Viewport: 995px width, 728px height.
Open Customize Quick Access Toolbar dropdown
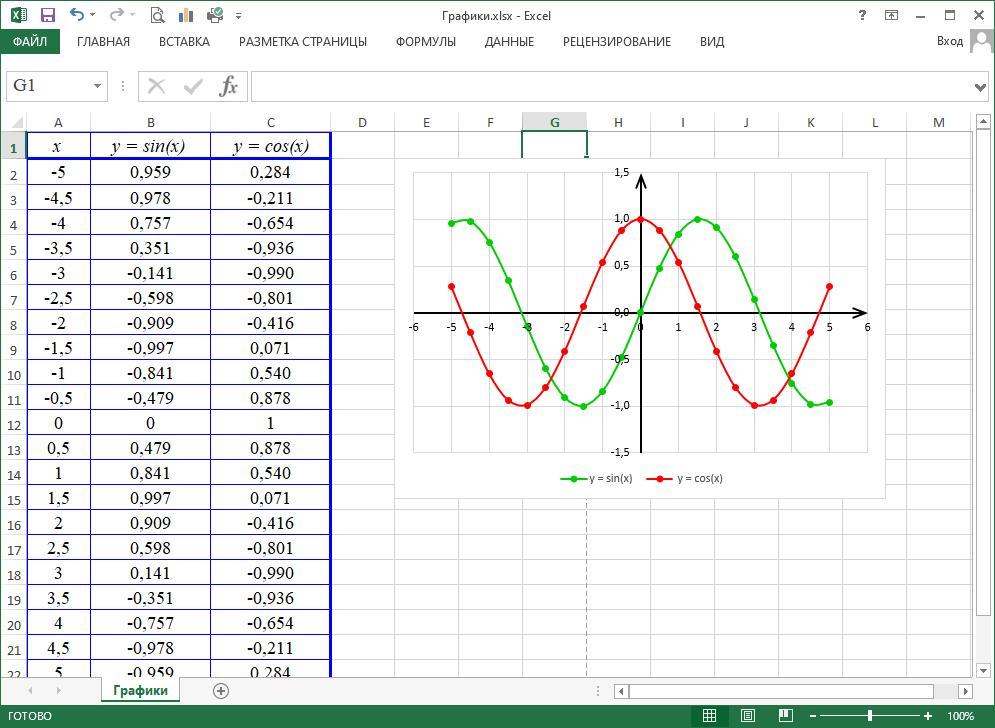coord(238,16)
